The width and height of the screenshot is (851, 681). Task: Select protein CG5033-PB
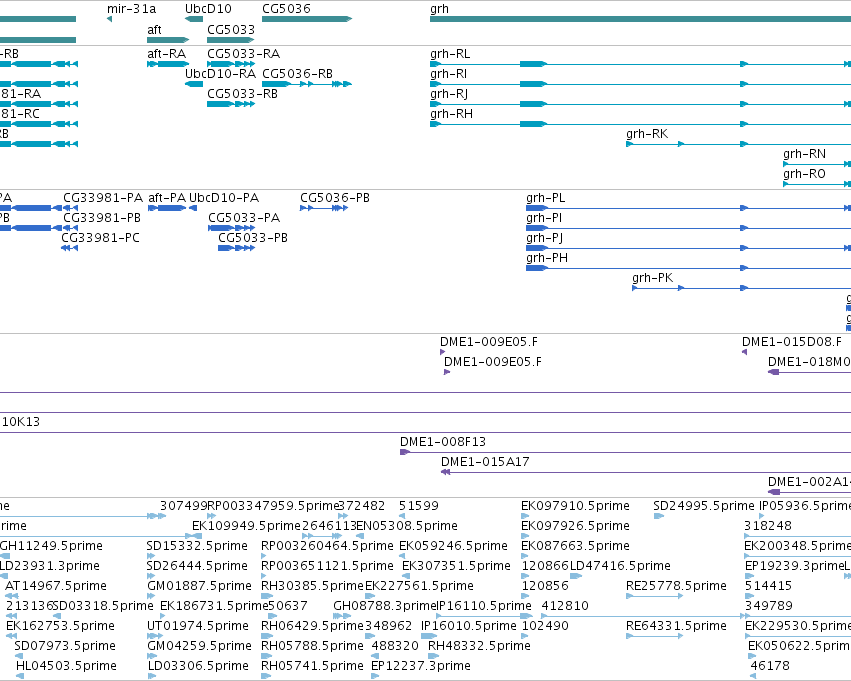tap(253, 238)
